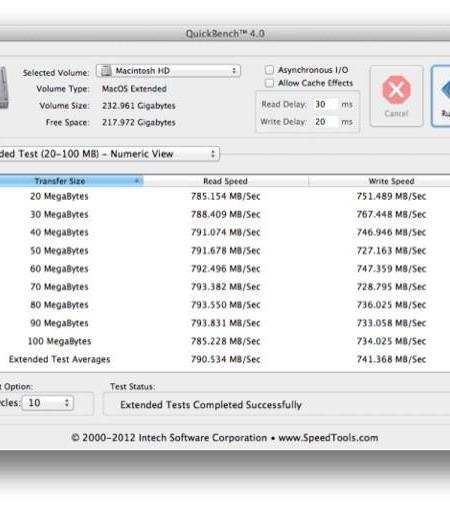This screenshot has width=450, height=508.
Task: Click the MacOS Extended volume type value
Action: point(134,89)
